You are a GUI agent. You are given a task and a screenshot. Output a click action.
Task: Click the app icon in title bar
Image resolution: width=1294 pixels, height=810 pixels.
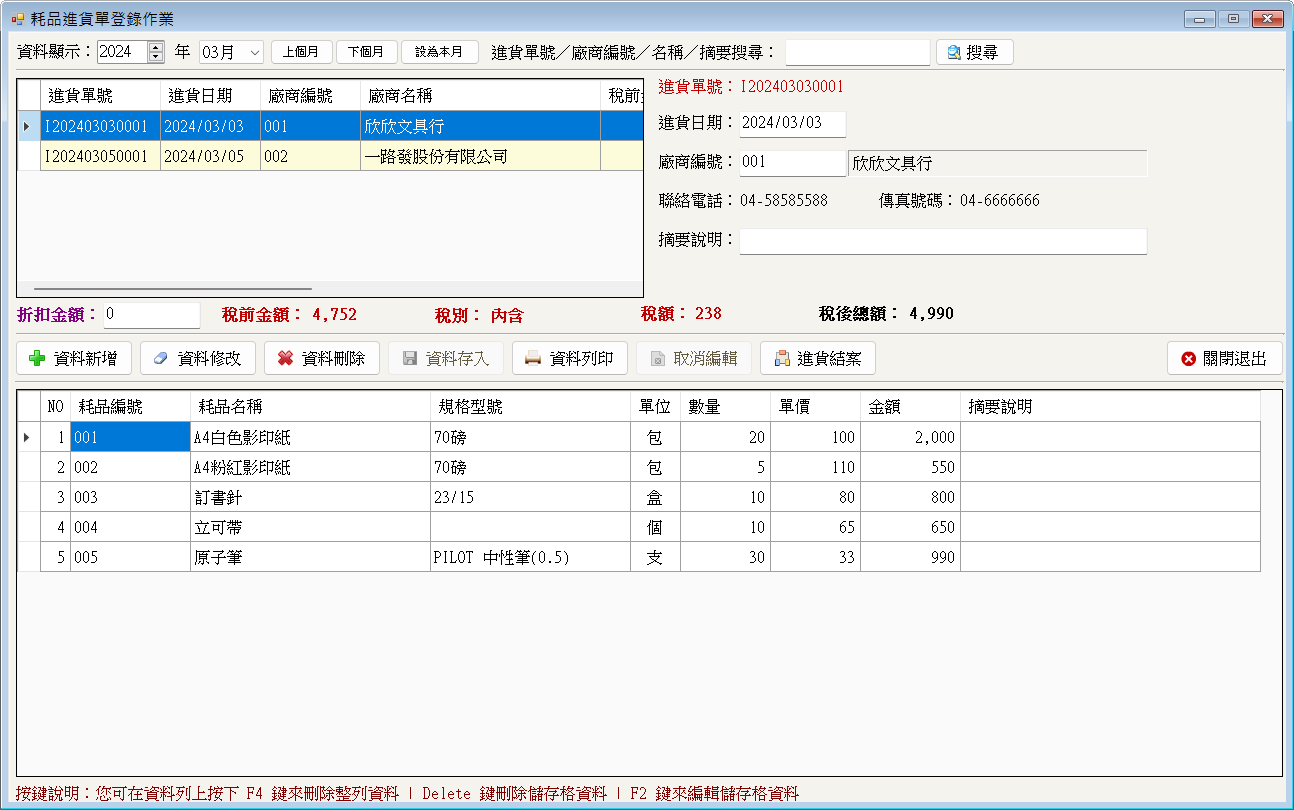[x=17, y=18]
